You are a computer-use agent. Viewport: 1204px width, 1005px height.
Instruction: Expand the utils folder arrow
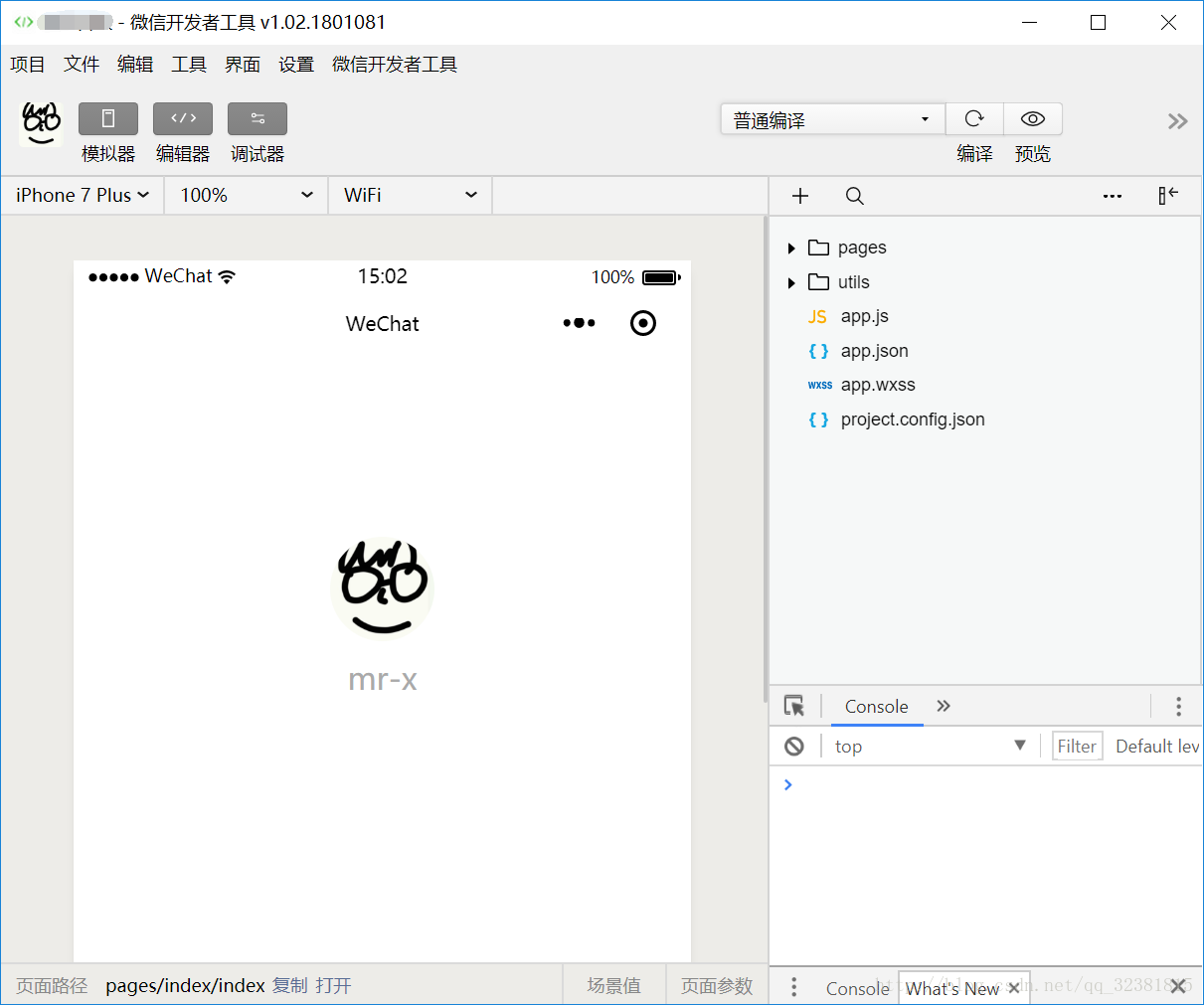pyautogui.click(x=791, y=283)
